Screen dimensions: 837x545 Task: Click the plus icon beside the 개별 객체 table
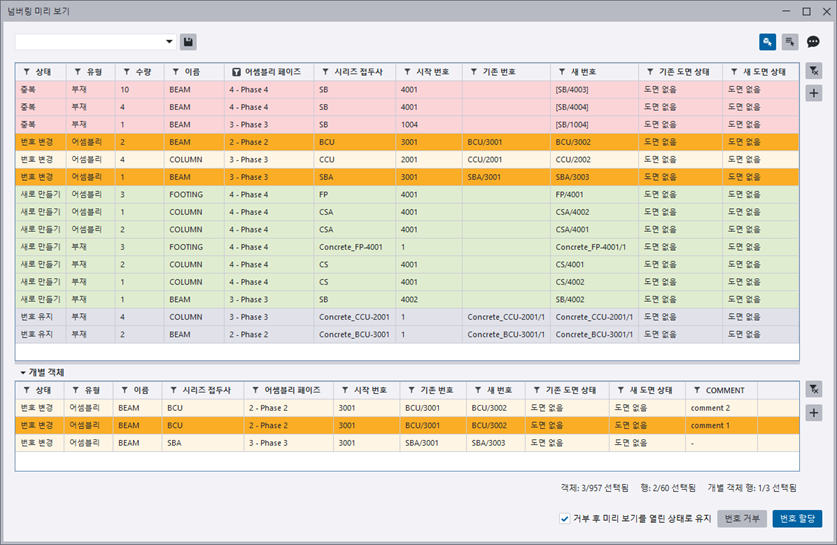point(813,412)
